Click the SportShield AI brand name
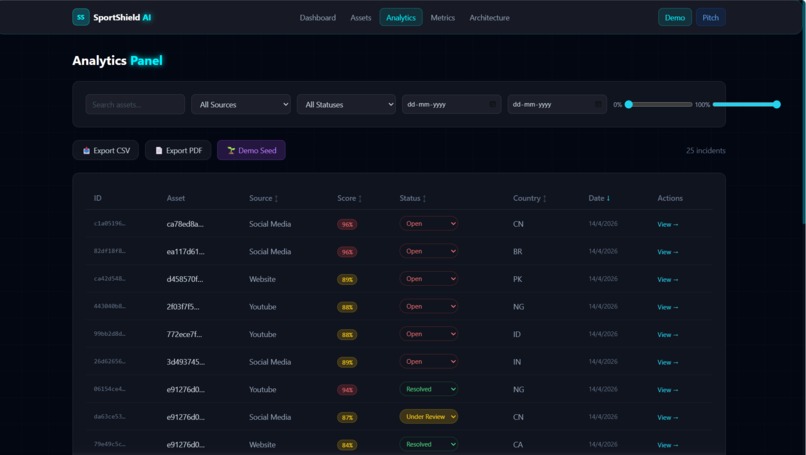Screen dimensions: 806x455 pos(122,17)
